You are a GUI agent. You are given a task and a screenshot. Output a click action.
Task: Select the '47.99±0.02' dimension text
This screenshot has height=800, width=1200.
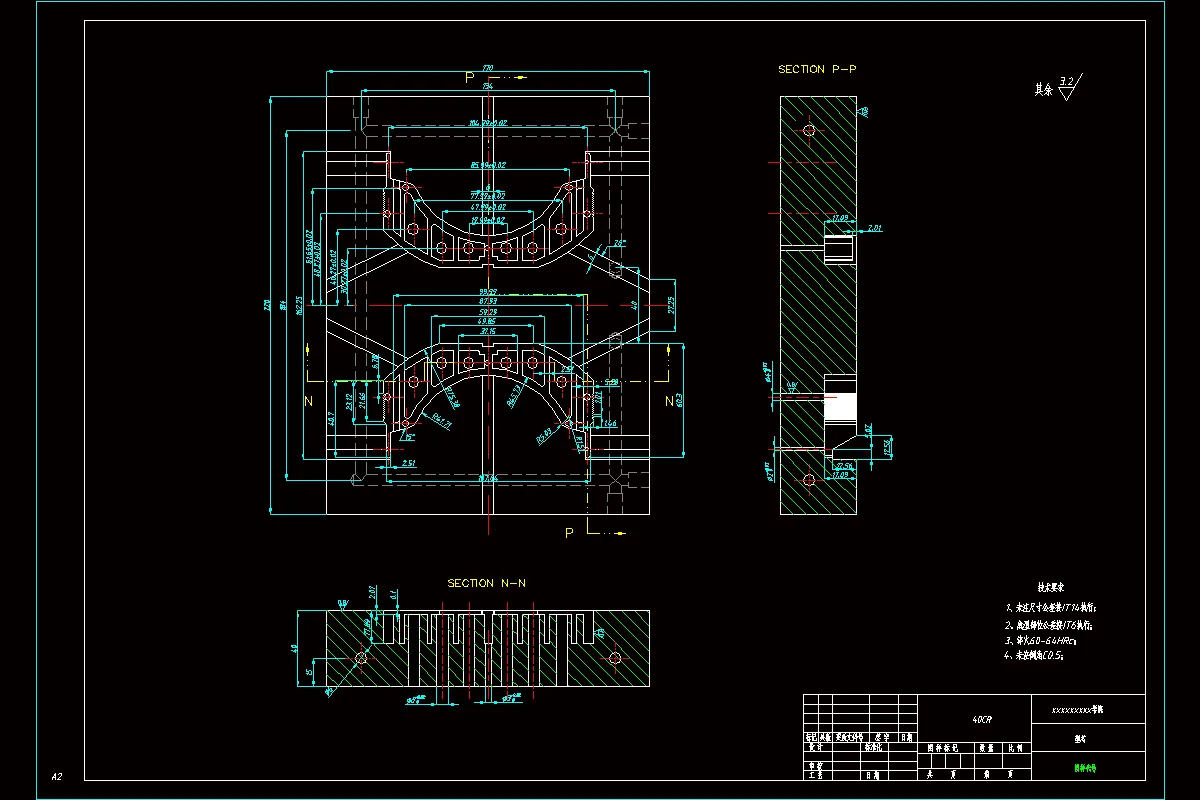click(488, 206)
